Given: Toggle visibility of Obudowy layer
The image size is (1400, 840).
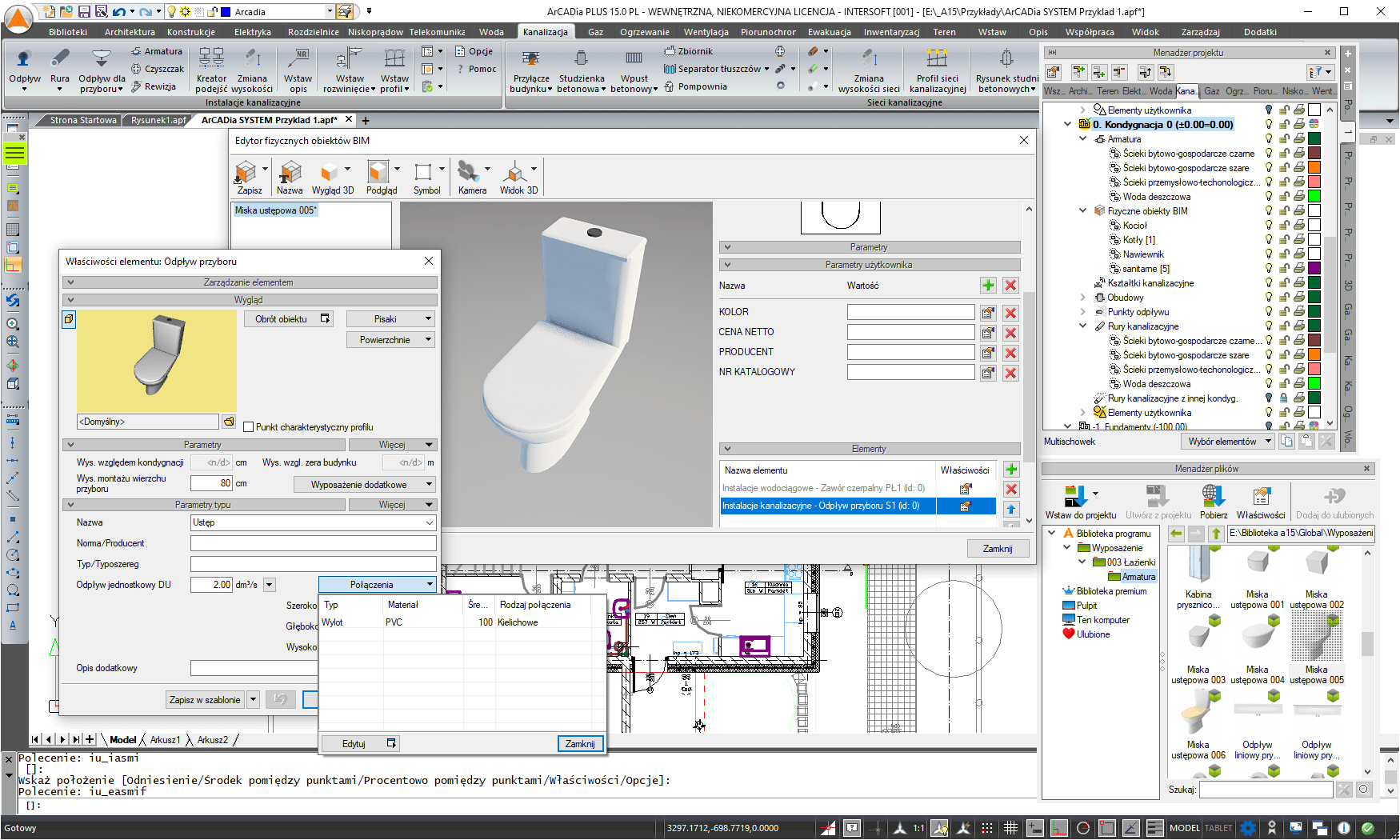Looking at the screenshot, I should pos(1269,298).
